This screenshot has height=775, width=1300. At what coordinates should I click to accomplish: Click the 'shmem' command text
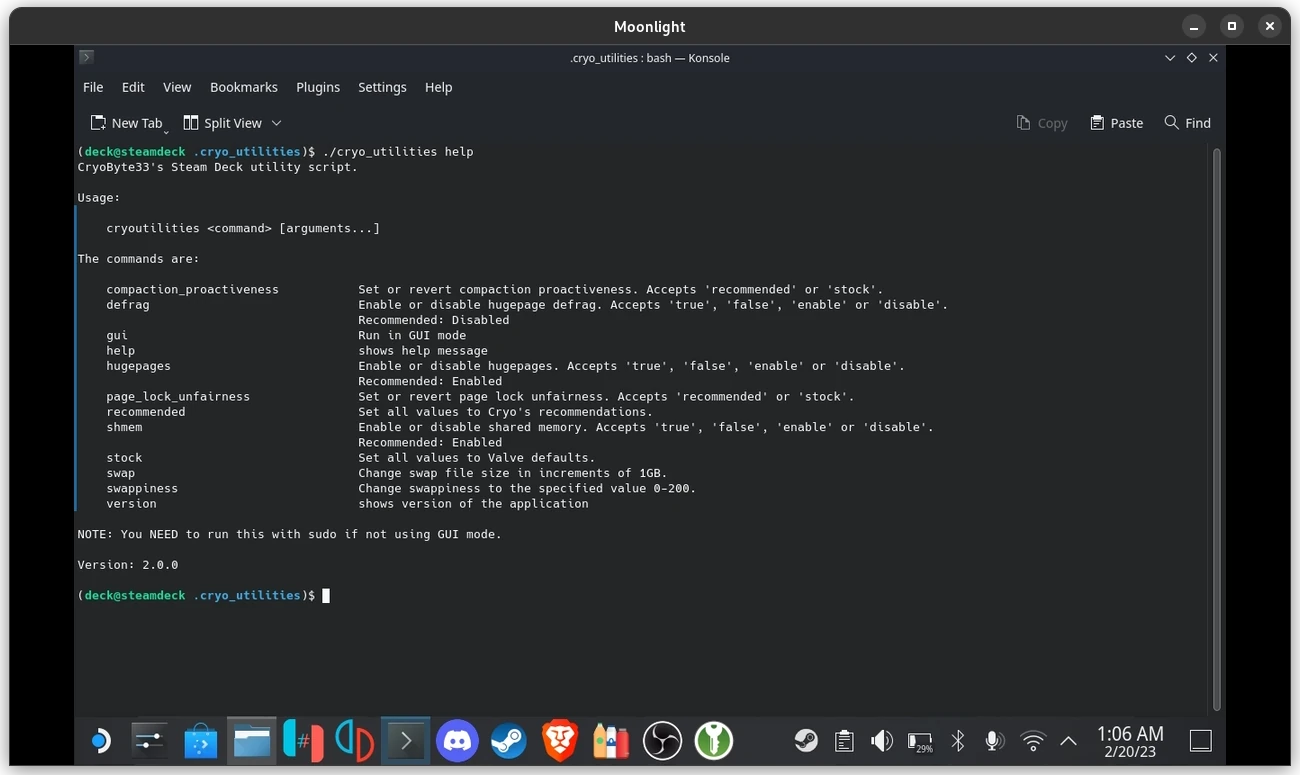pyautogui.click(x=124, y=427)
